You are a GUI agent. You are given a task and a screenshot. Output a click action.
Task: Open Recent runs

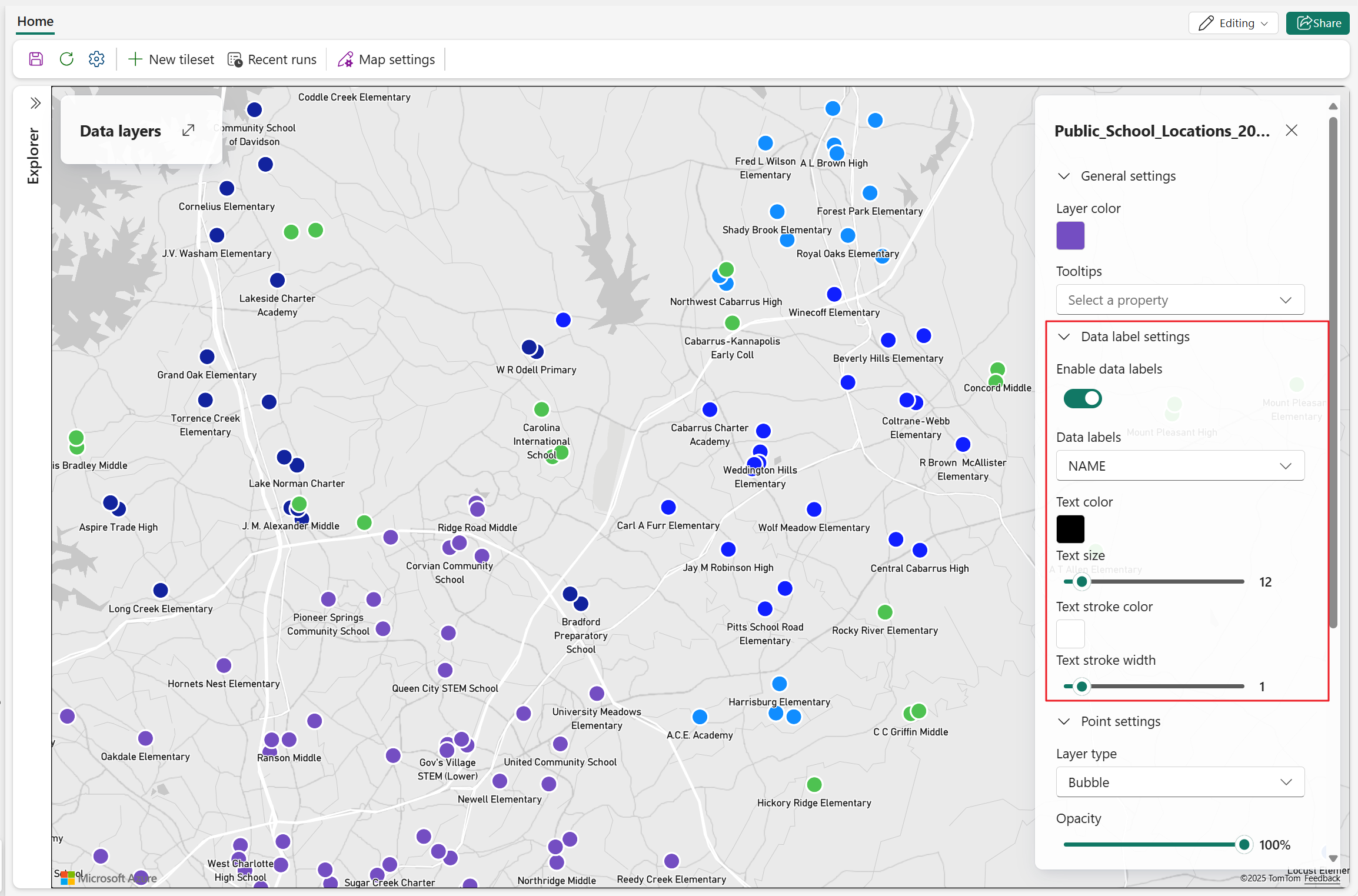272,59
